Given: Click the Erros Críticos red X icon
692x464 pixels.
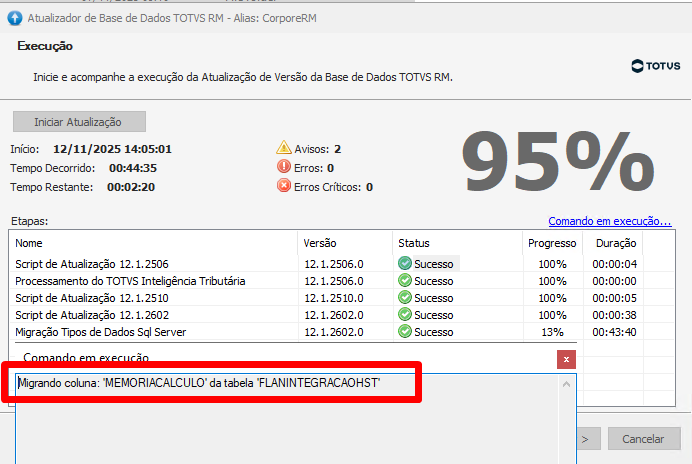Looking at the screenshot, I should click(x=284, y=185).
